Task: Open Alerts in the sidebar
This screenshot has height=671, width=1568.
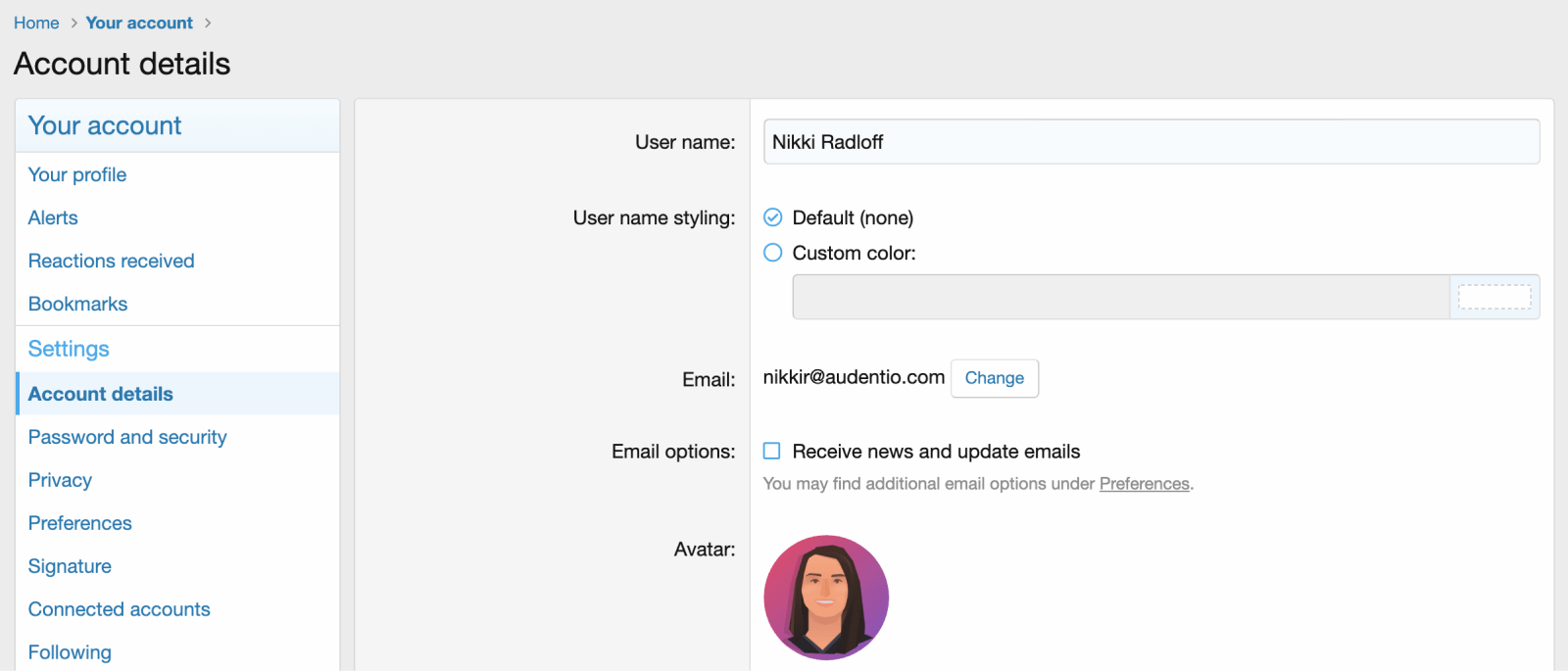Action: [53, 217]
